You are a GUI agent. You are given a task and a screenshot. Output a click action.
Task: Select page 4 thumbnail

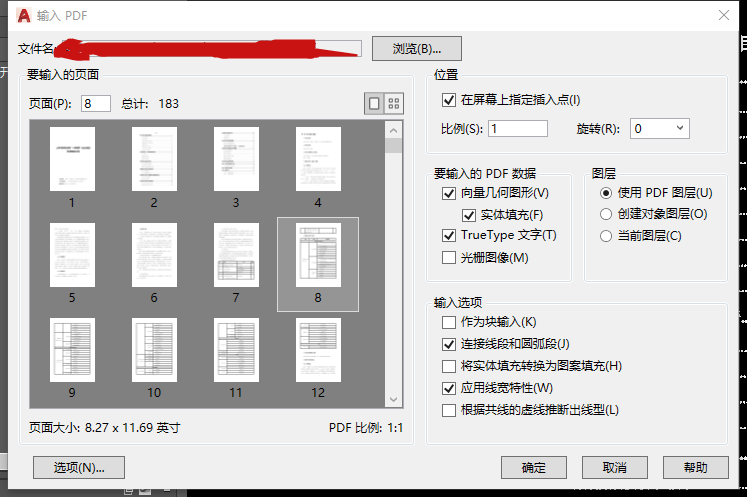(318, 159)
